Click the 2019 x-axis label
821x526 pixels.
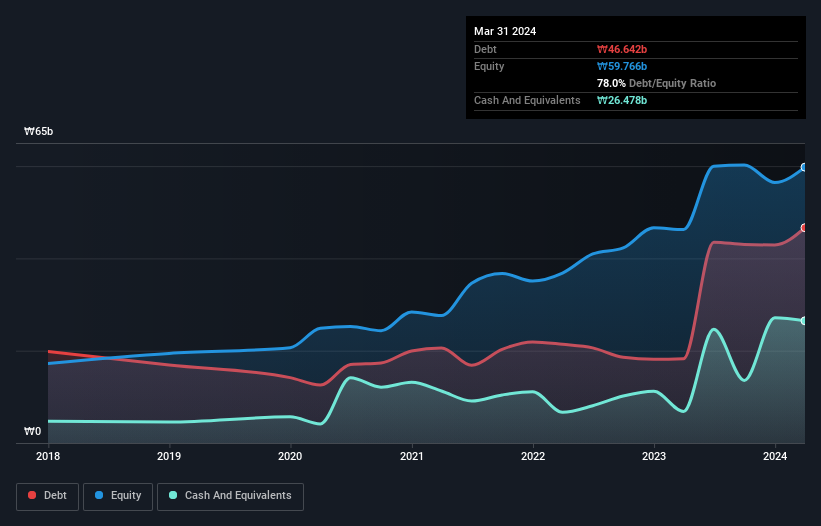pos(169,456)
